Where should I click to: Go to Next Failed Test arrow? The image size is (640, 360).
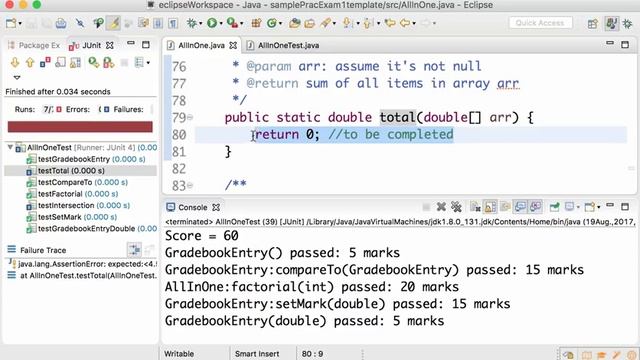(x=15, y=62)
